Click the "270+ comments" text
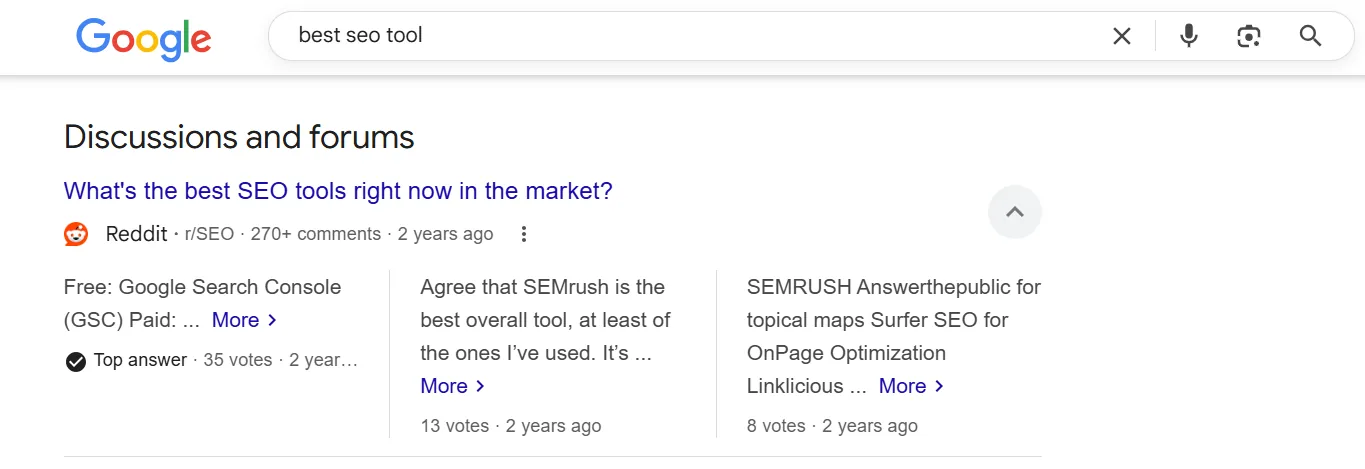This screenshot has width=1365, height=469. (x=315, y=234)
